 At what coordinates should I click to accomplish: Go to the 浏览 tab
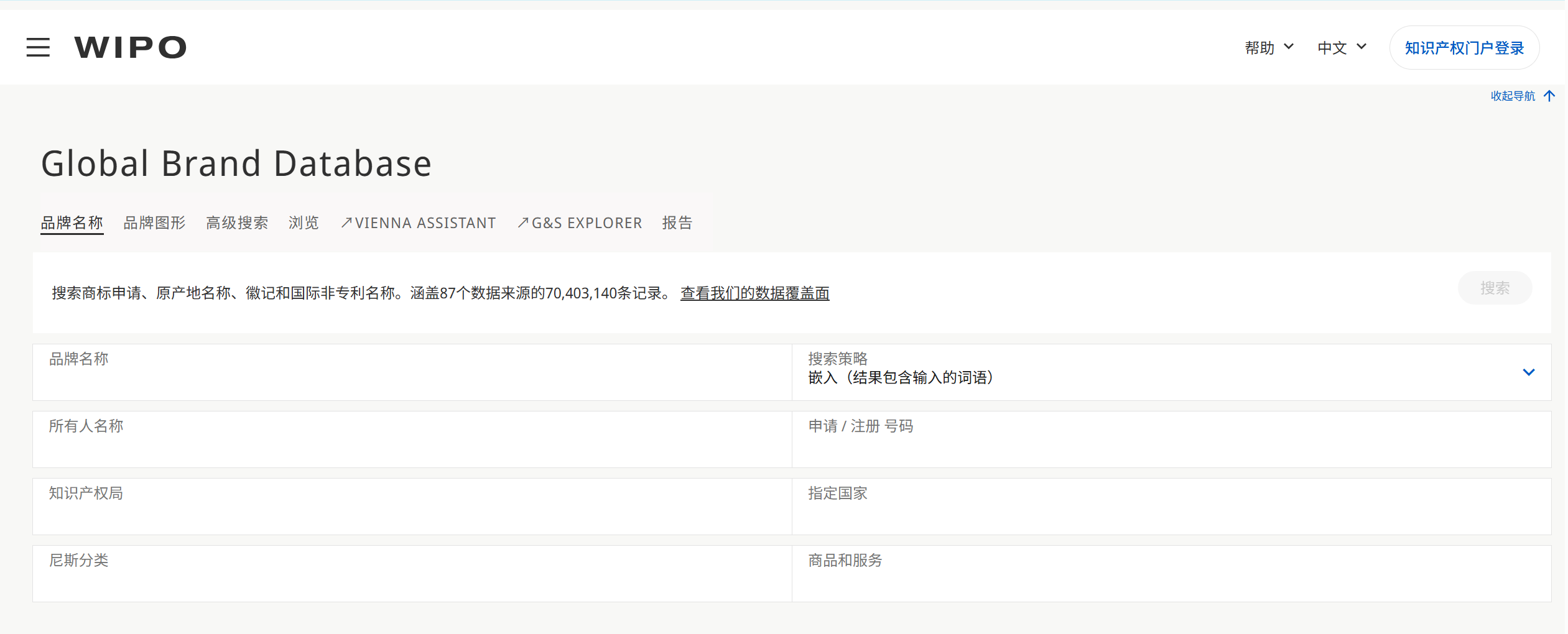coord(304,223)
